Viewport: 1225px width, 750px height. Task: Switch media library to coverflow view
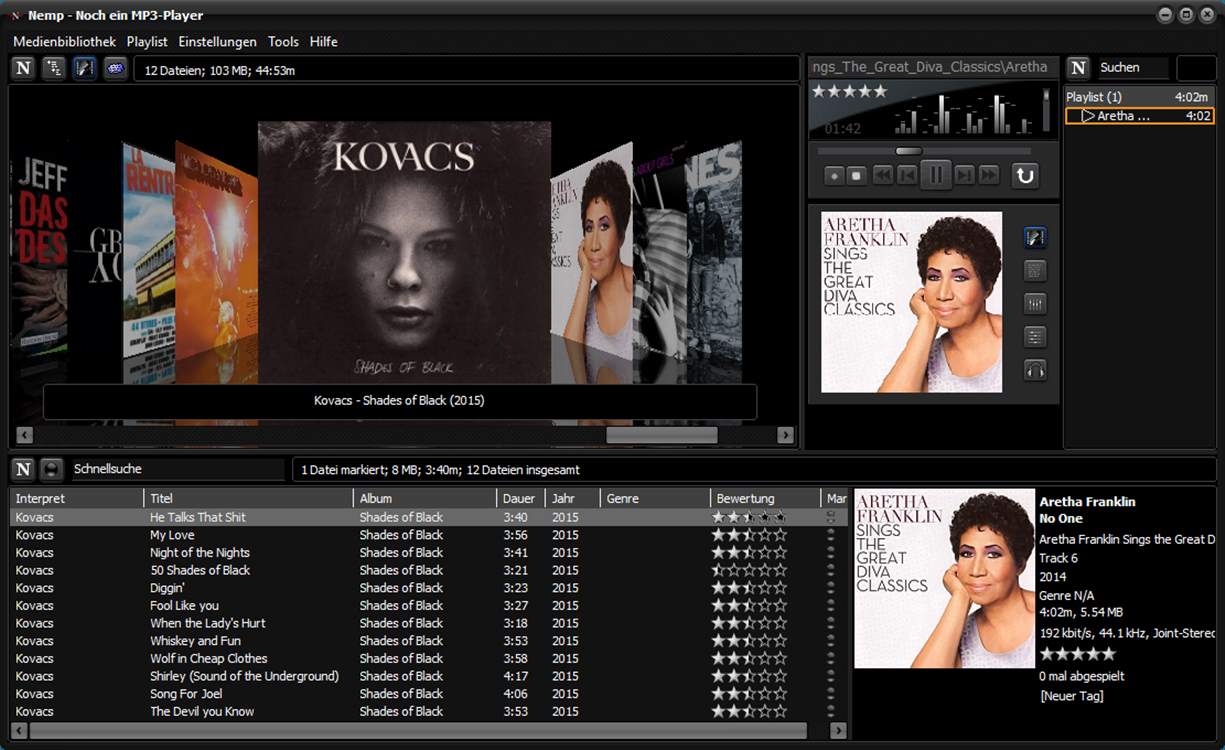click(85, 69)
